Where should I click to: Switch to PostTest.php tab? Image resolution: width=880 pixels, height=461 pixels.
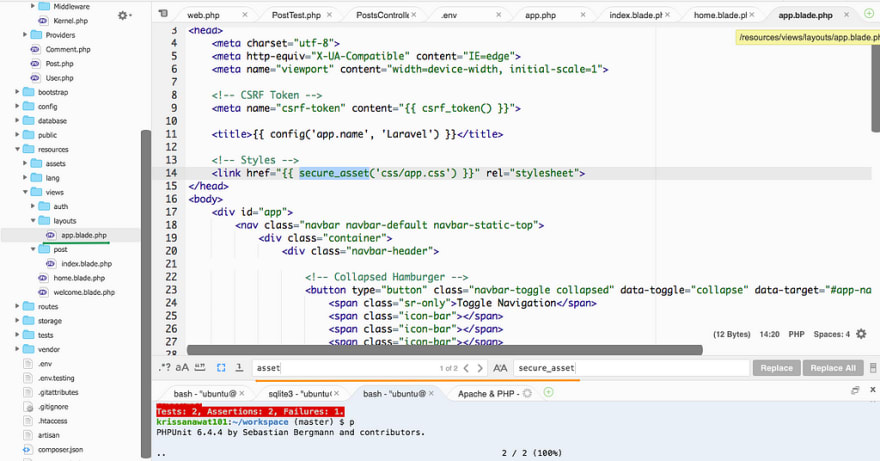[296, 15]
